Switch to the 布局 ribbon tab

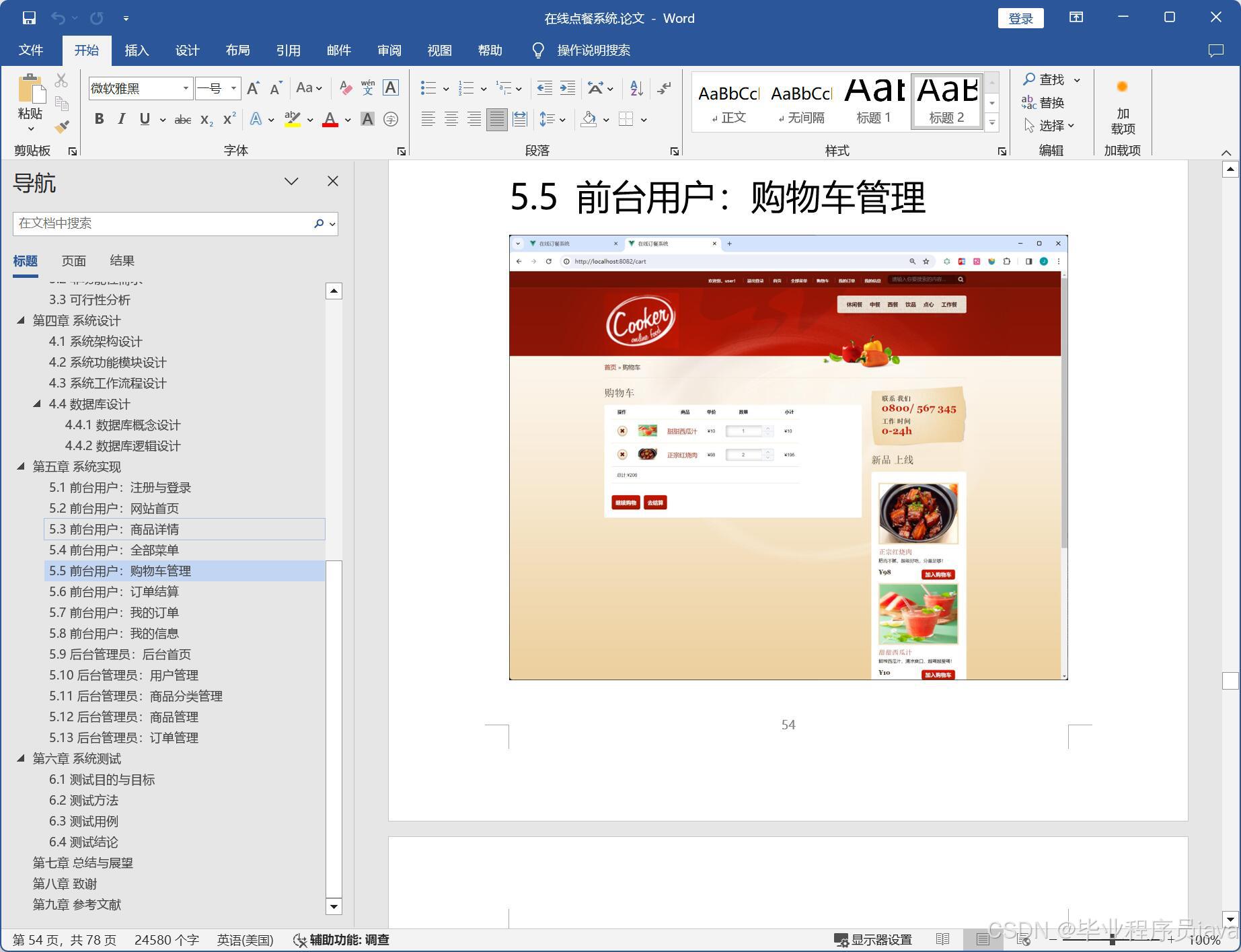(237, 50)
